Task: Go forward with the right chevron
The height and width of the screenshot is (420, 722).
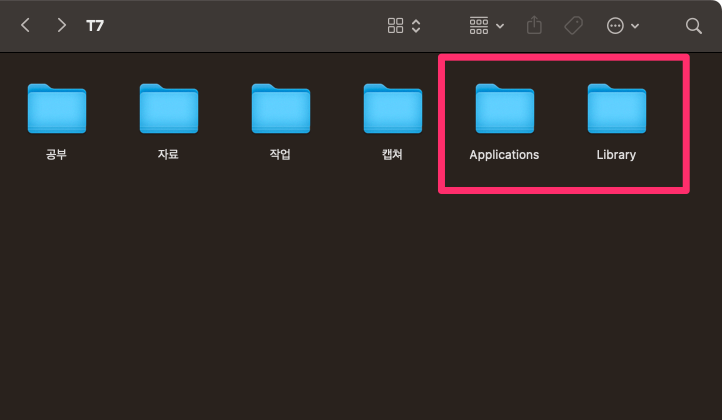Action: [x=61, y=25]
